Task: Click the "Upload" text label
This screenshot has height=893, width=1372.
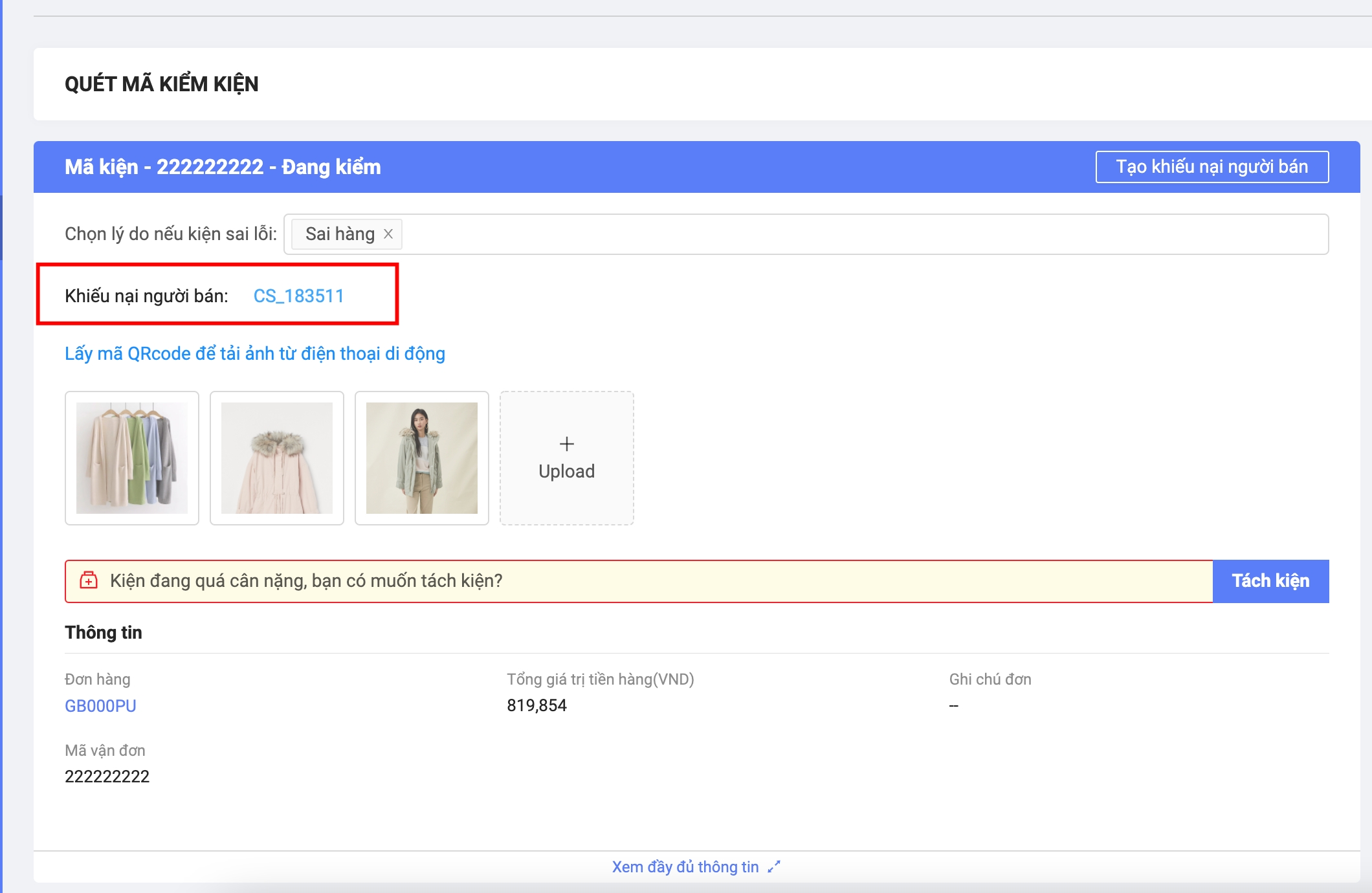Action: pos(566,472)
